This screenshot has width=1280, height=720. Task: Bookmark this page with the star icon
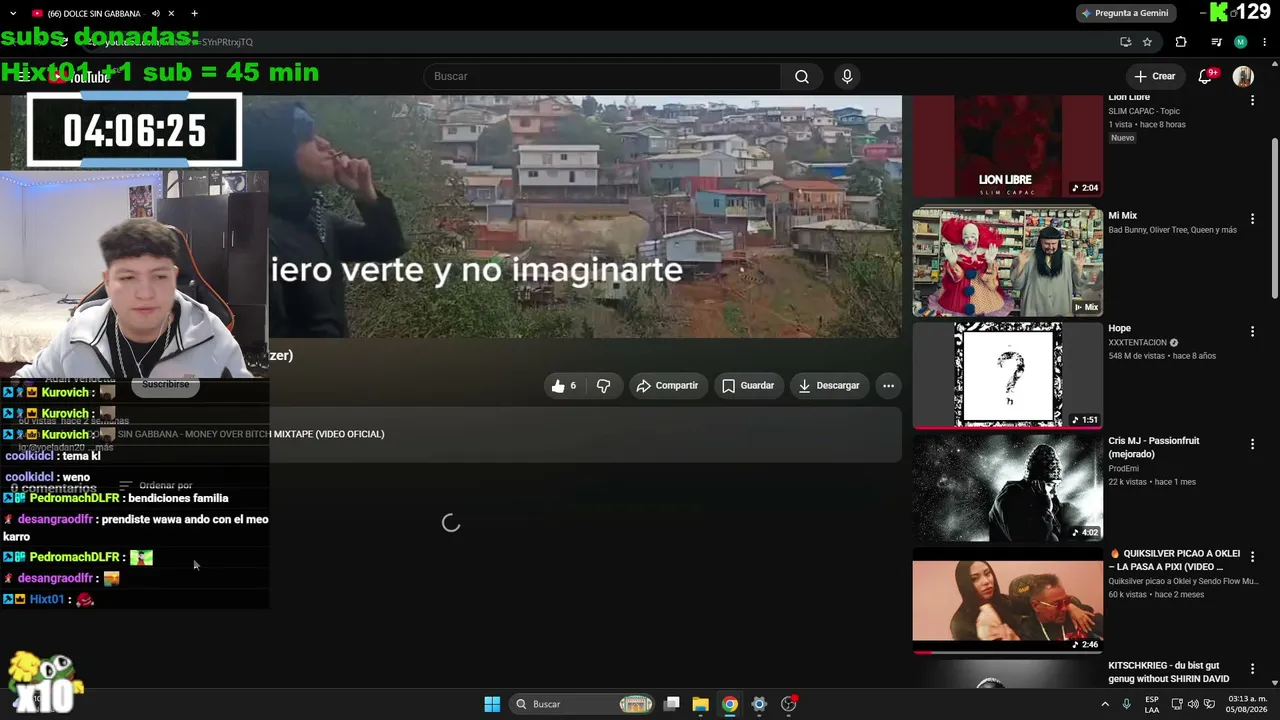click(x=1147, y=42)
